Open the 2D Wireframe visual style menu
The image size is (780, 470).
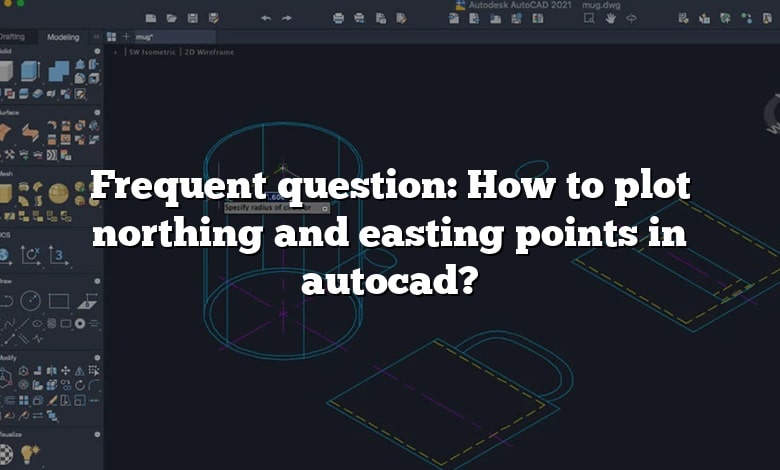click(209, 52)
